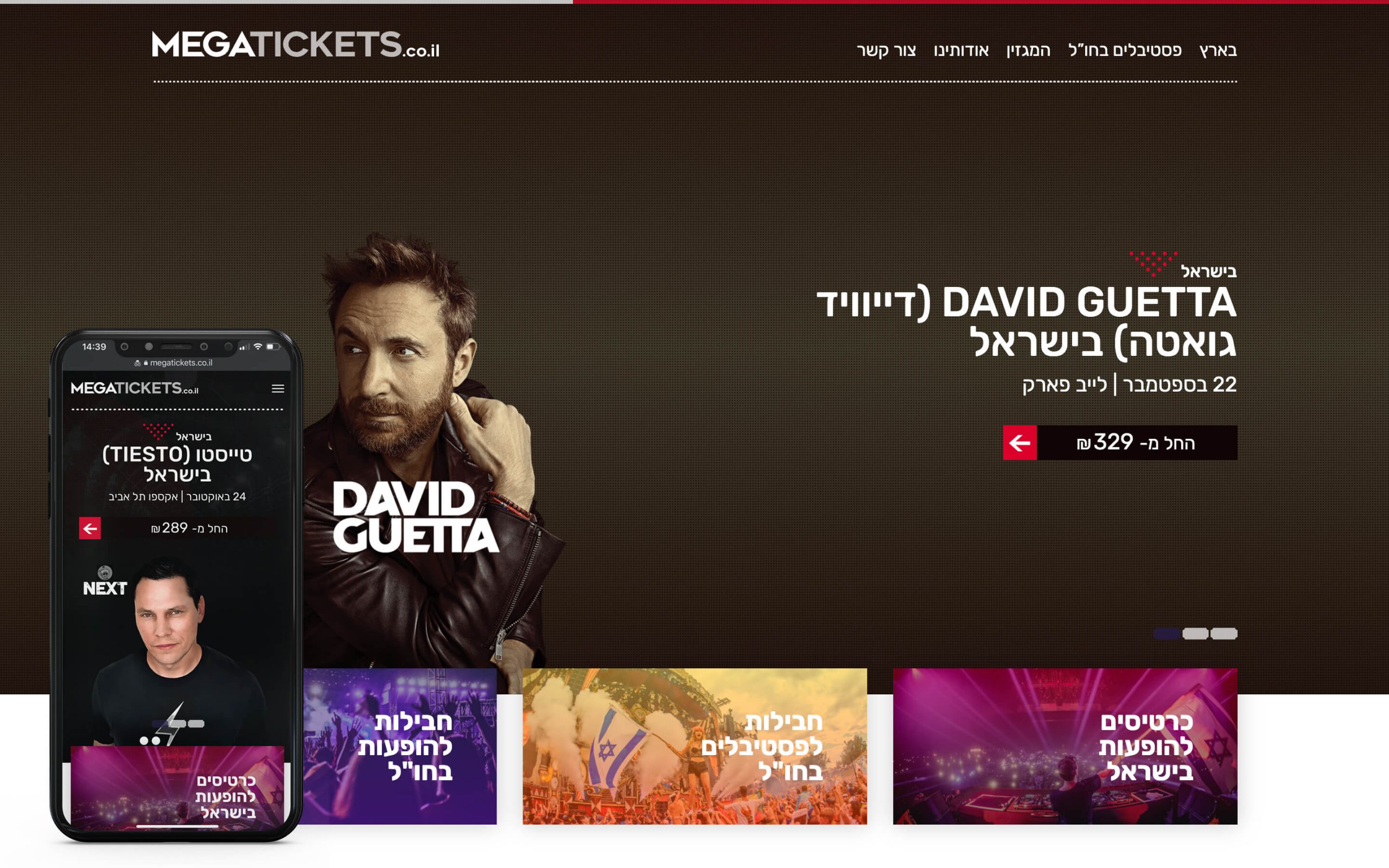Tap the lock icon in the phone address bar

click(146, 363)
